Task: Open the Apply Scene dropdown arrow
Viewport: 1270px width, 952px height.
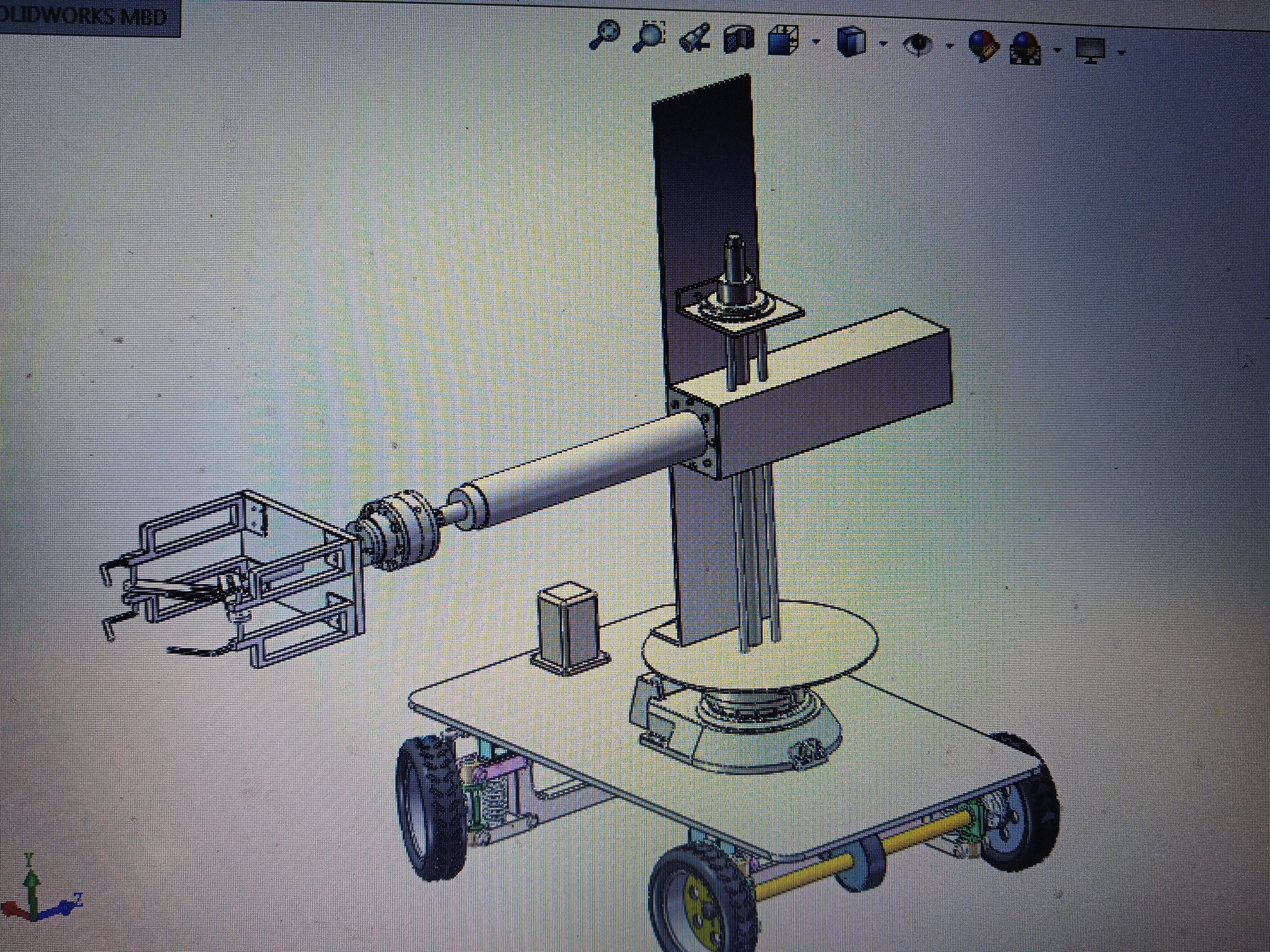Action: (x=1058, y=49)
